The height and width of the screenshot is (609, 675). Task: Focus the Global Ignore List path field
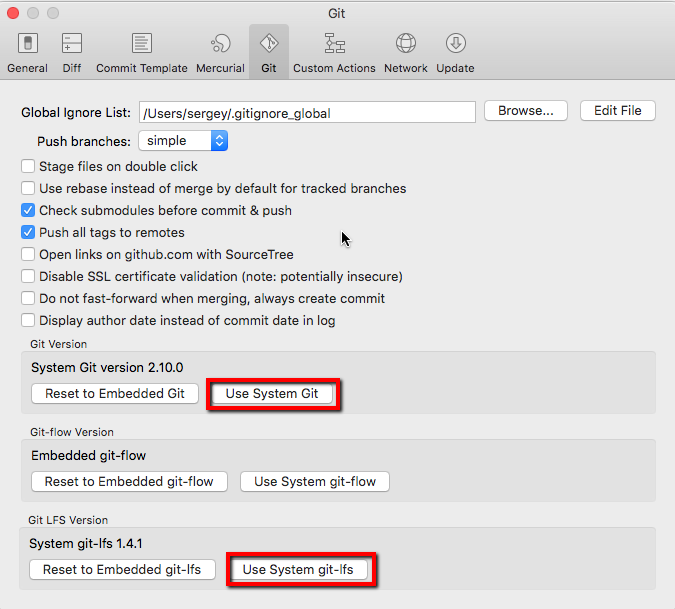[x=307, y=112]
